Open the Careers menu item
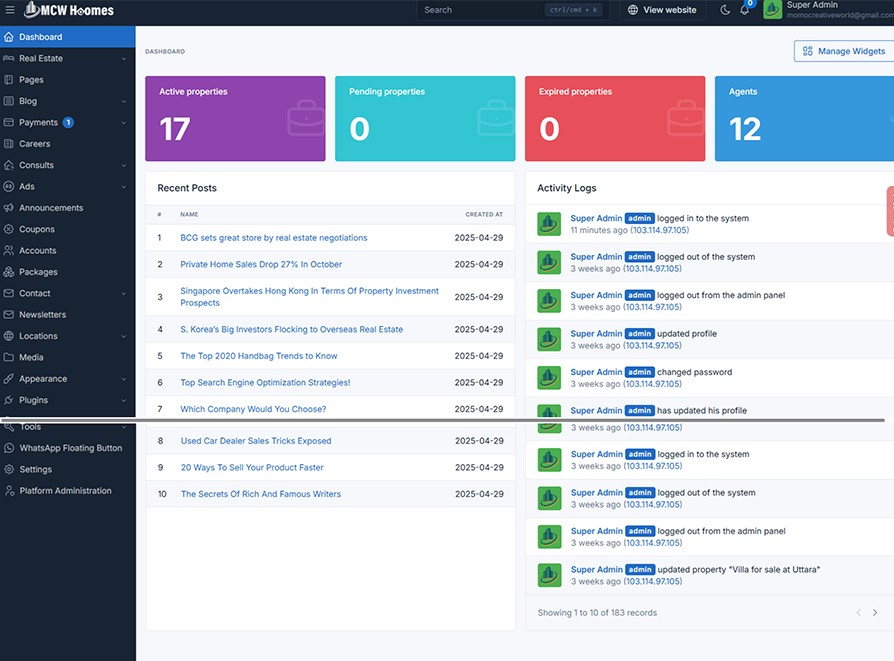Image resolution: width=894 pixels, height=661 pixels. 34,144
